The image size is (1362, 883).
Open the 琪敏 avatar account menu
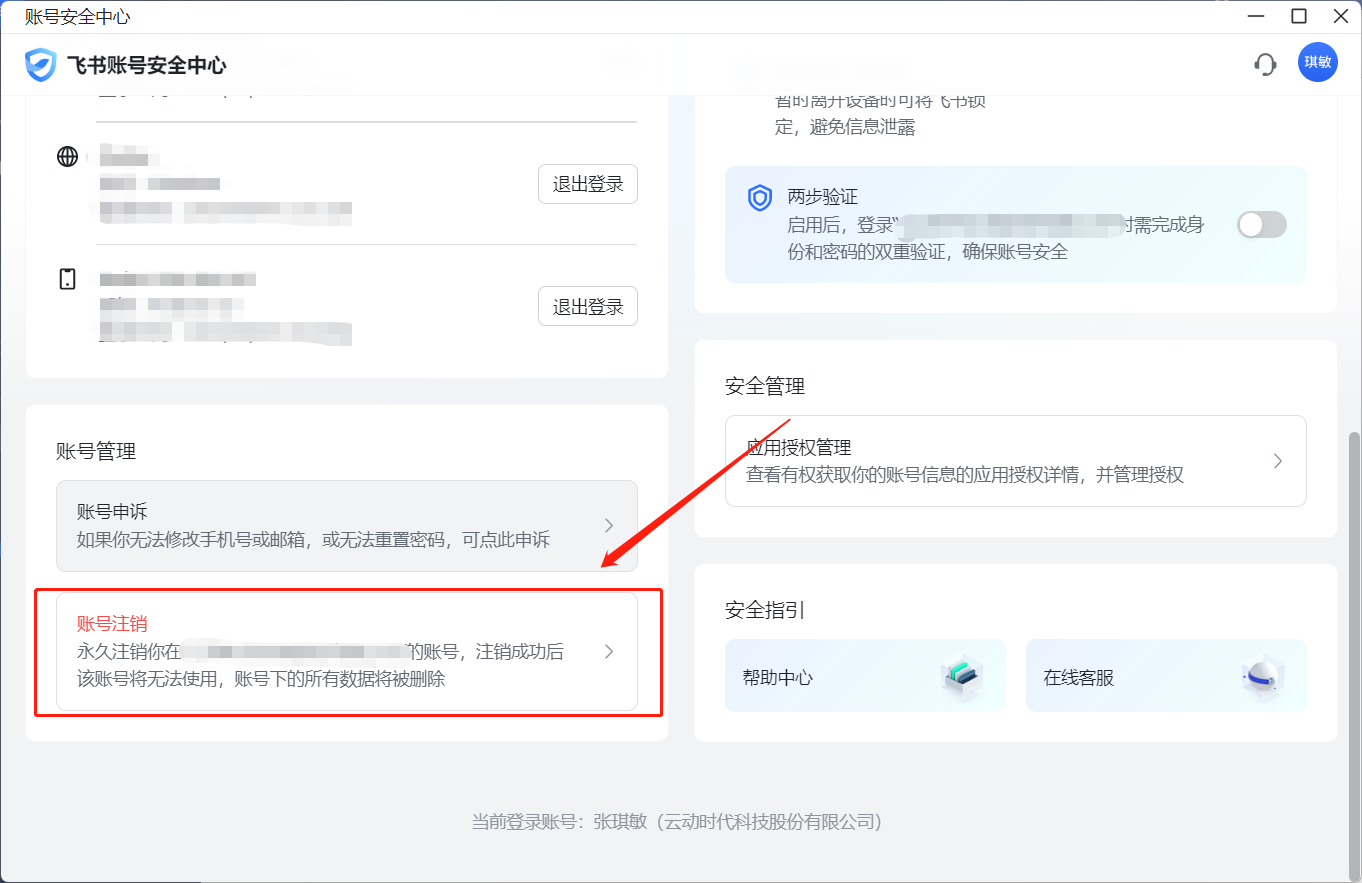tap(1317, 62)
